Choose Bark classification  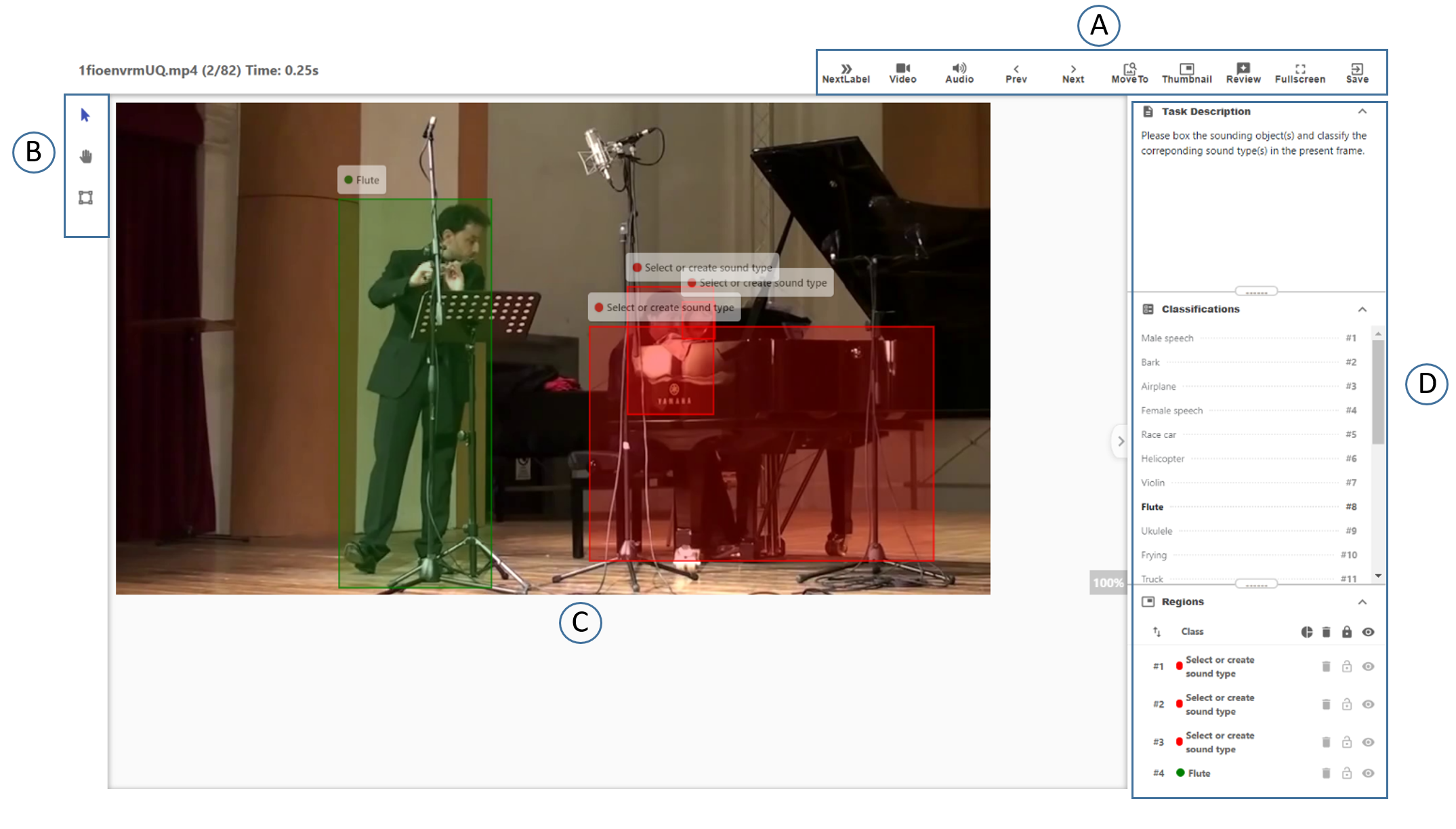(1249, 363)
